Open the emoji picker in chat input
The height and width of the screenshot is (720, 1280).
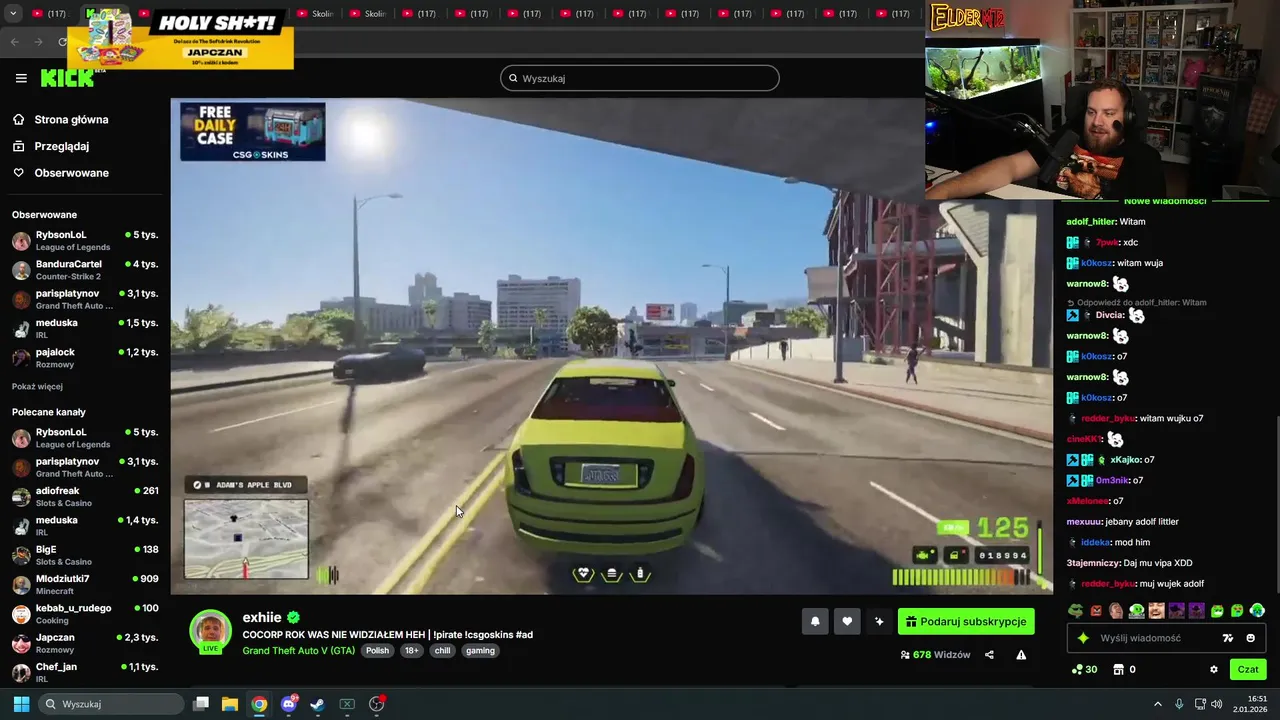coord(1250,638)
